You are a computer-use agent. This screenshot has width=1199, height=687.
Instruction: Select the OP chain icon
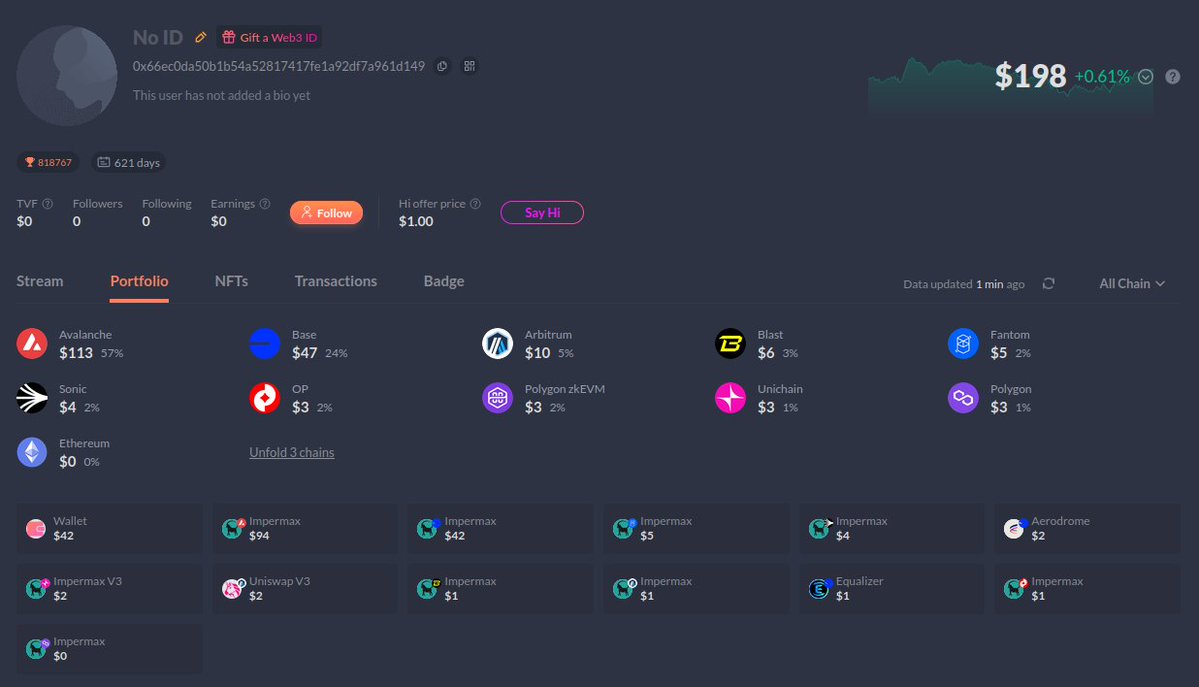point(265,398)
